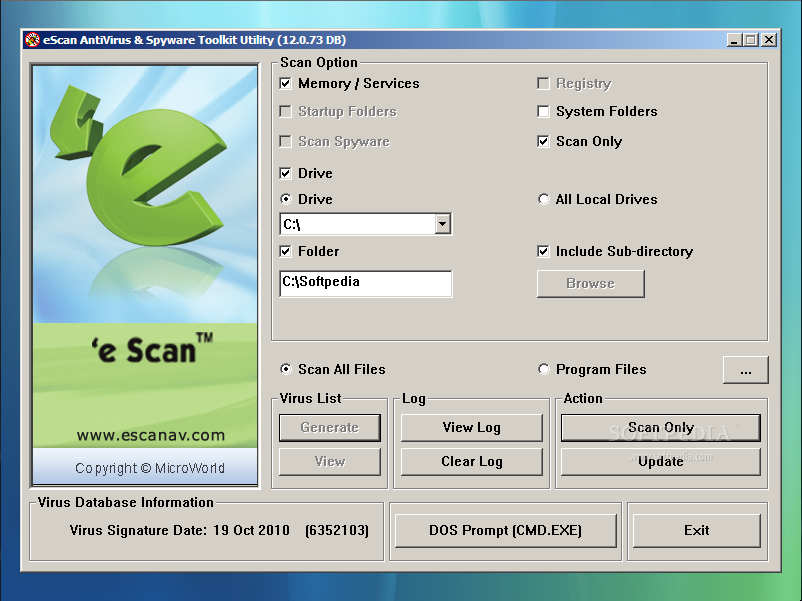Viewport: 802px width, 601px height.
Task: Select the Scan All Files radio button
Action: click(286, 369)
